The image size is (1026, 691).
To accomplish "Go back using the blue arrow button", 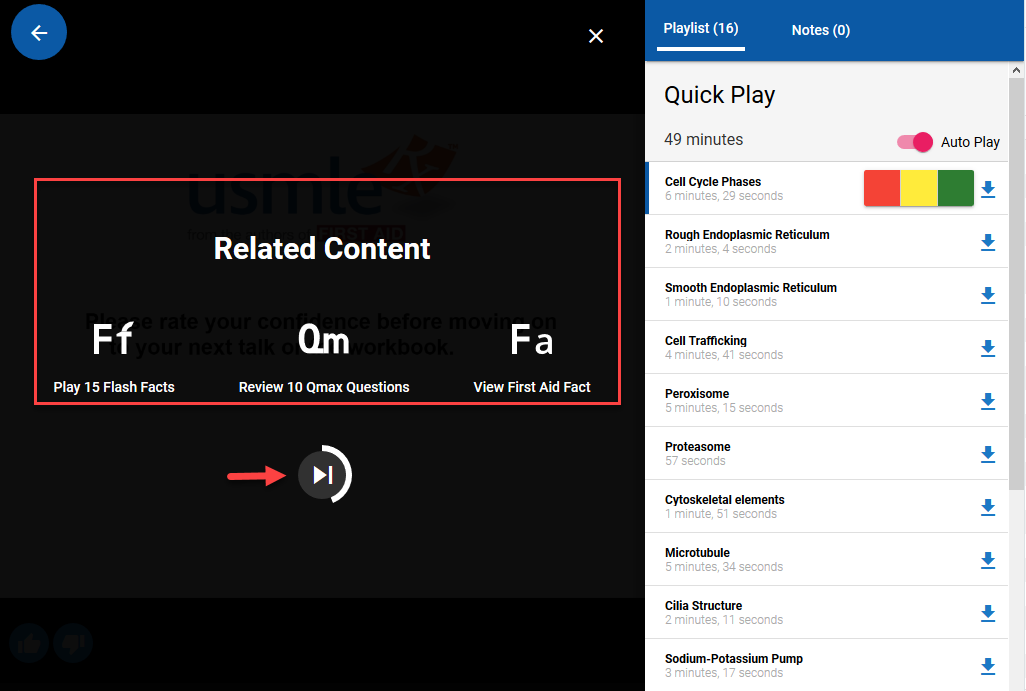I will [39, 32].
